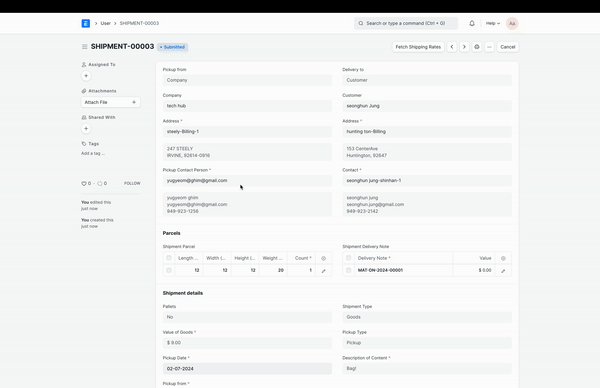Viewport: 600px width, 388px height.
Task: Open the Pickup from Company select field
Action: tap(247, 80)
